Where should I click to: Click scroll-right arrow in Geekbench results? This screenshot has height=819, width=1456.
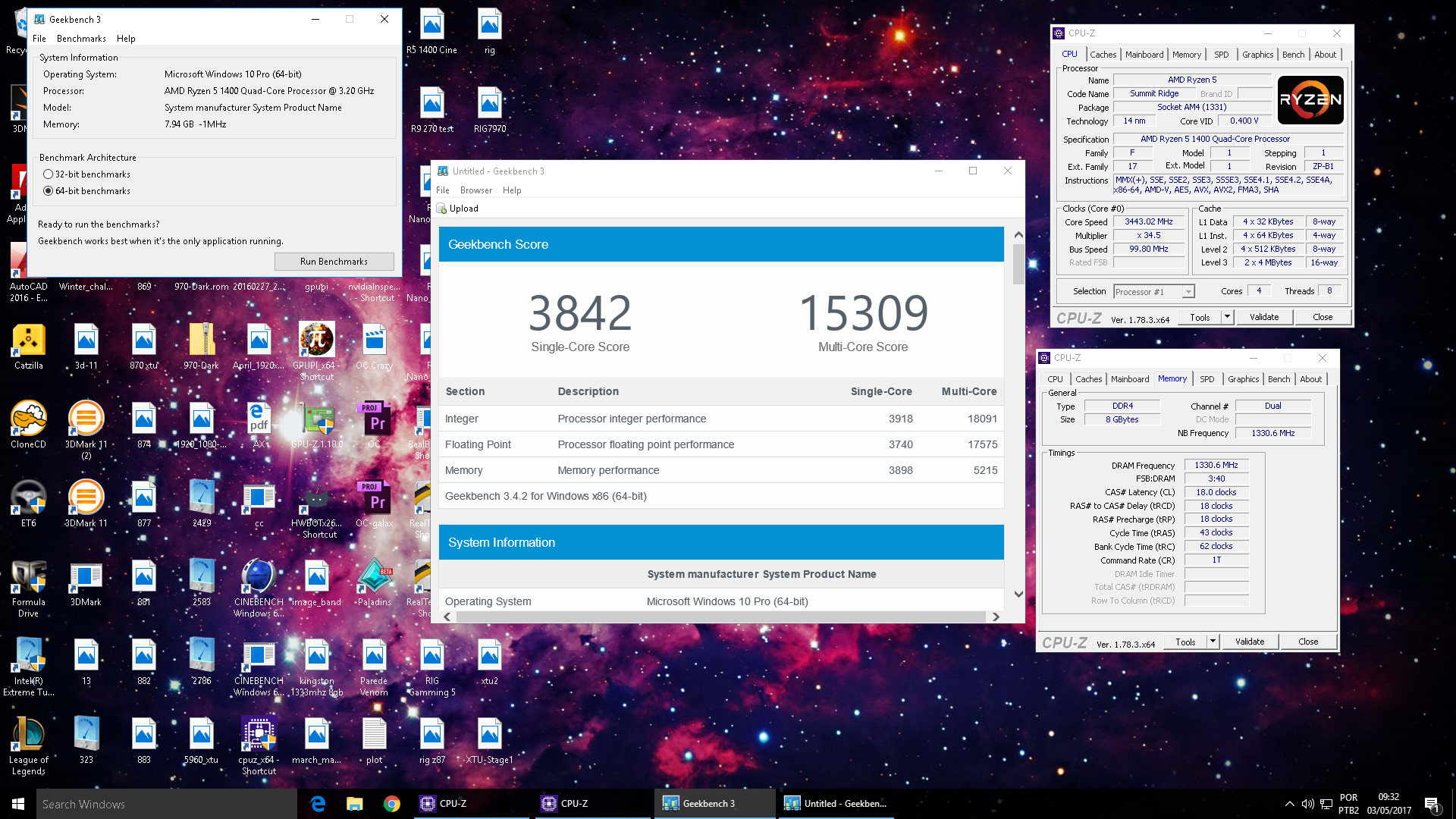(996, 617)
